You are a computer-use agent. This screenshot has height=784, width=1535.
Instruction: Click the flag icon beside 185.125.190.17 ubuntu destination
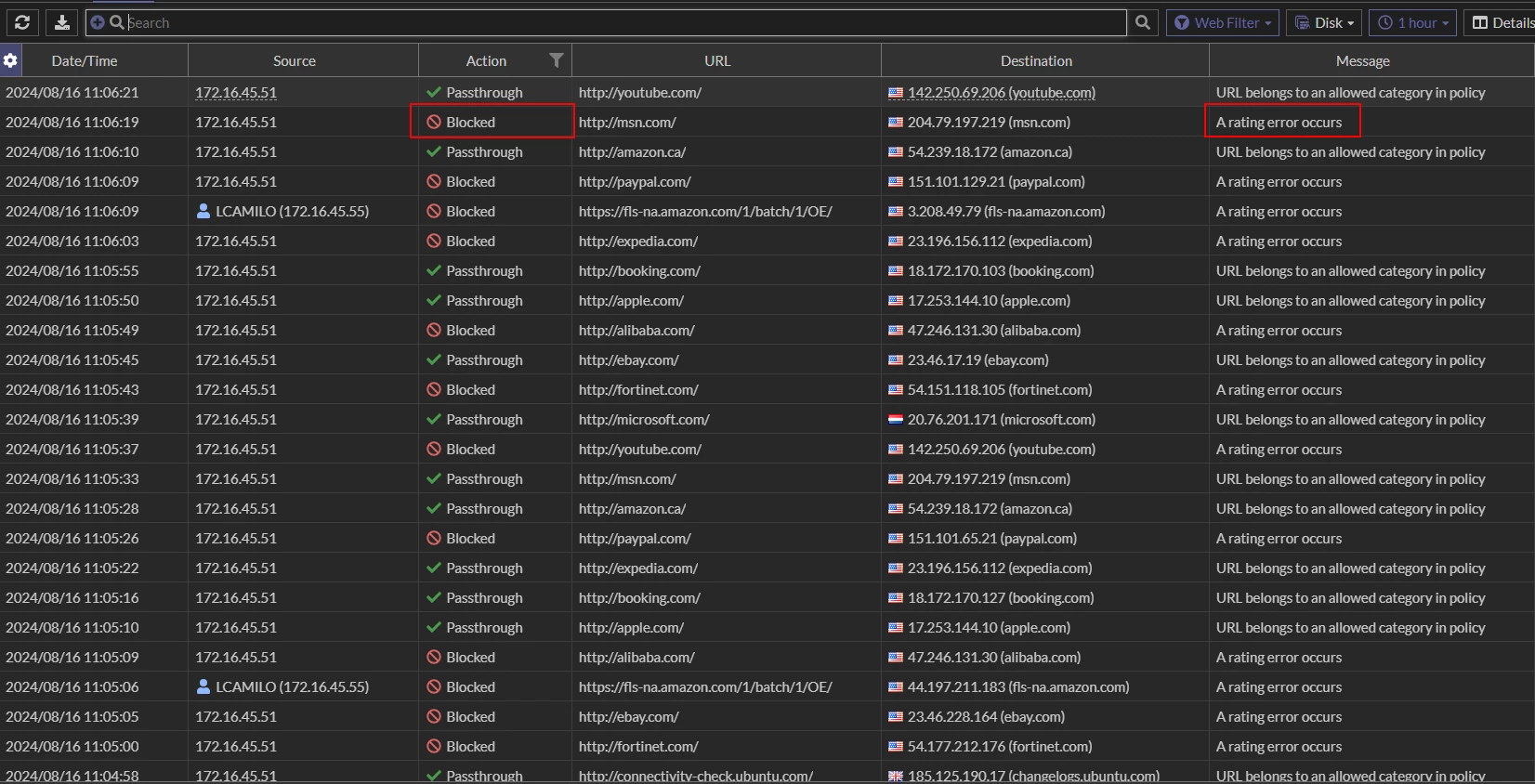(x=896, y=776)
